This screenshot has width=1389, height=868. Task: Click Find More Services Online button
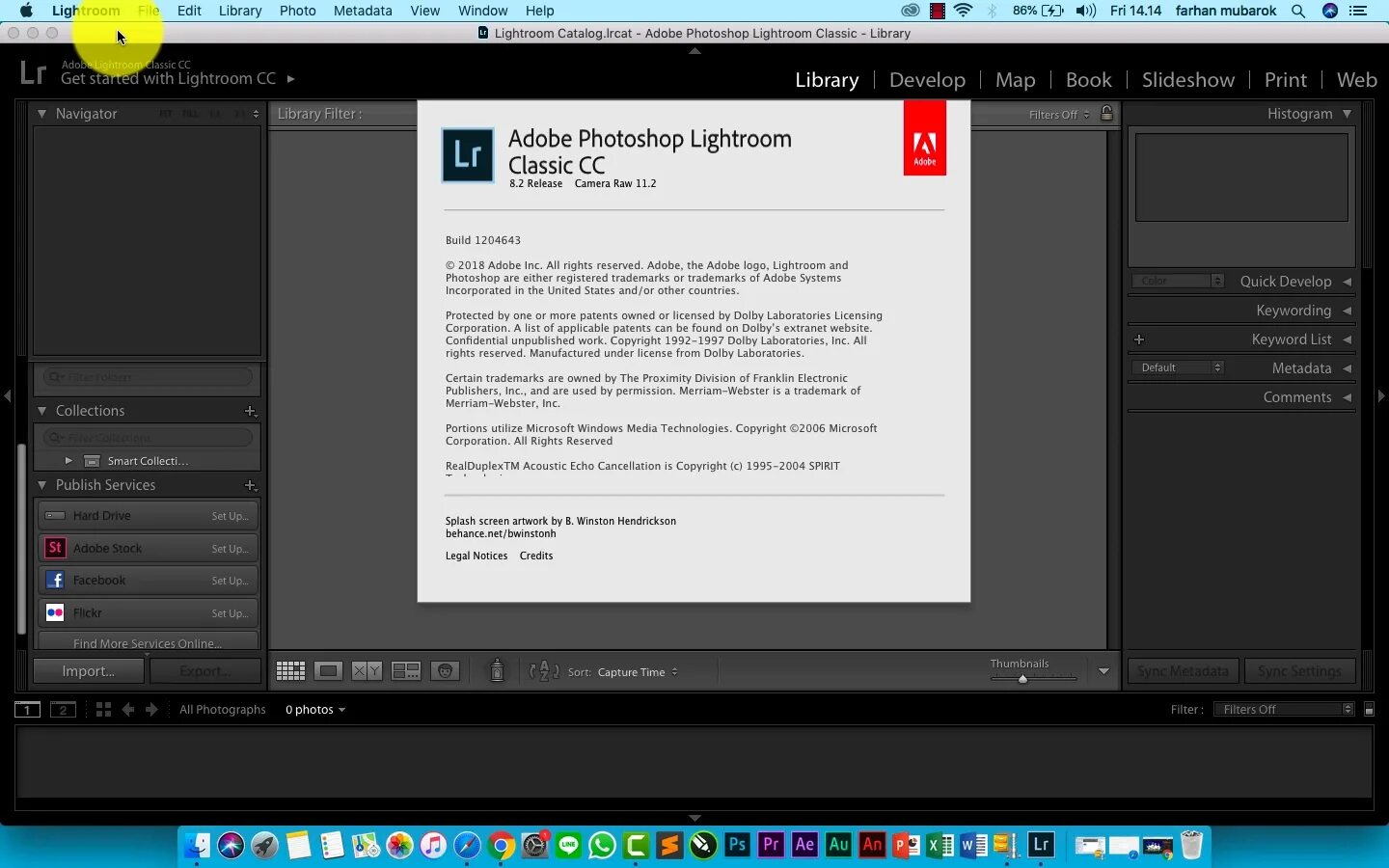(148, 643)
